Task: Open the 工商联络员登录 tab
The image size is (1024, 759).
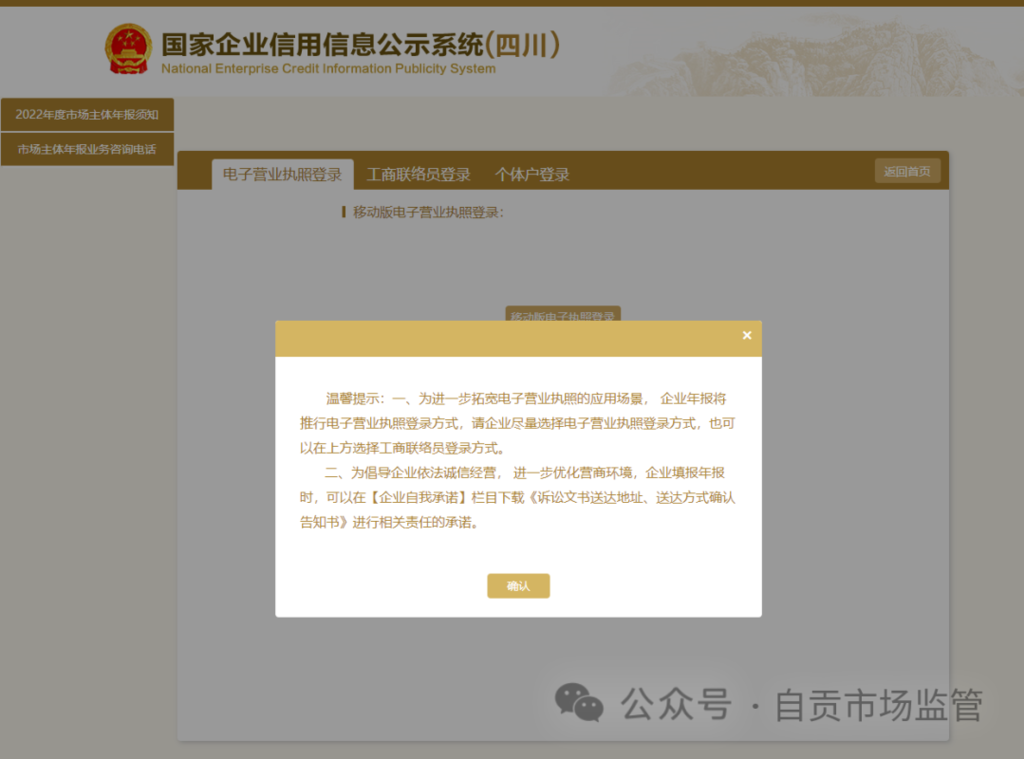Action: pyautogui.click(x=418, y=174)
